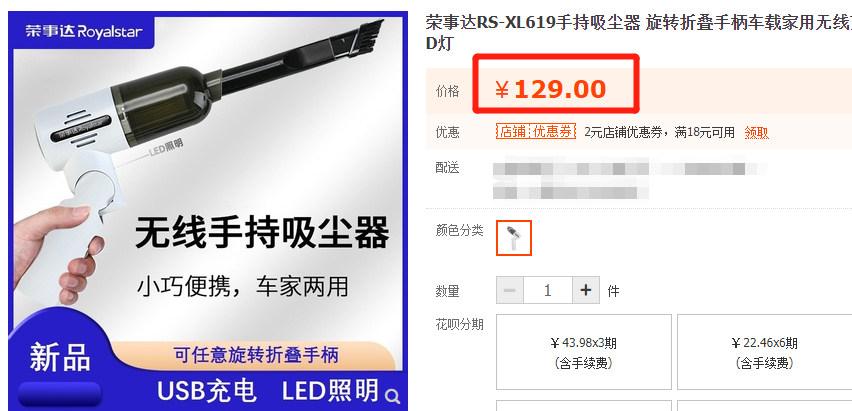Decrease quantity with the minus icon
The width and height of the screenshot is (852, 411).
pos(510,290)
